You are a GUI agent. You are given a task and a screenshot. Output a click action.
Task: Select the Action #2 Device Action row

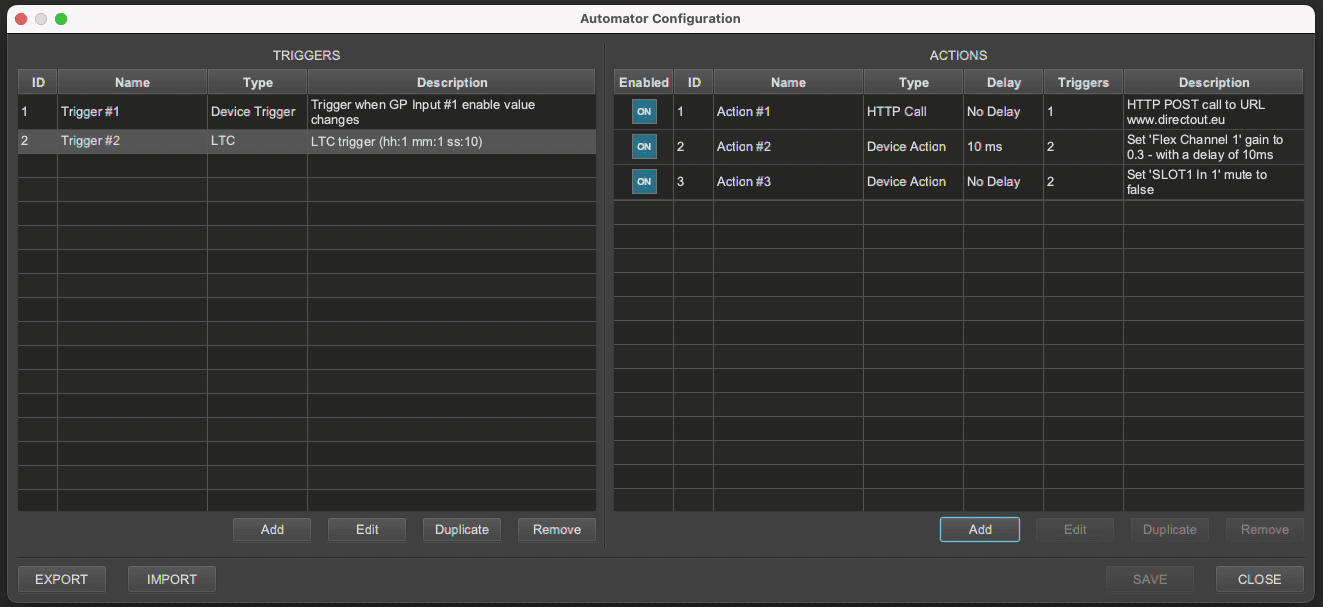coord(959,147)
